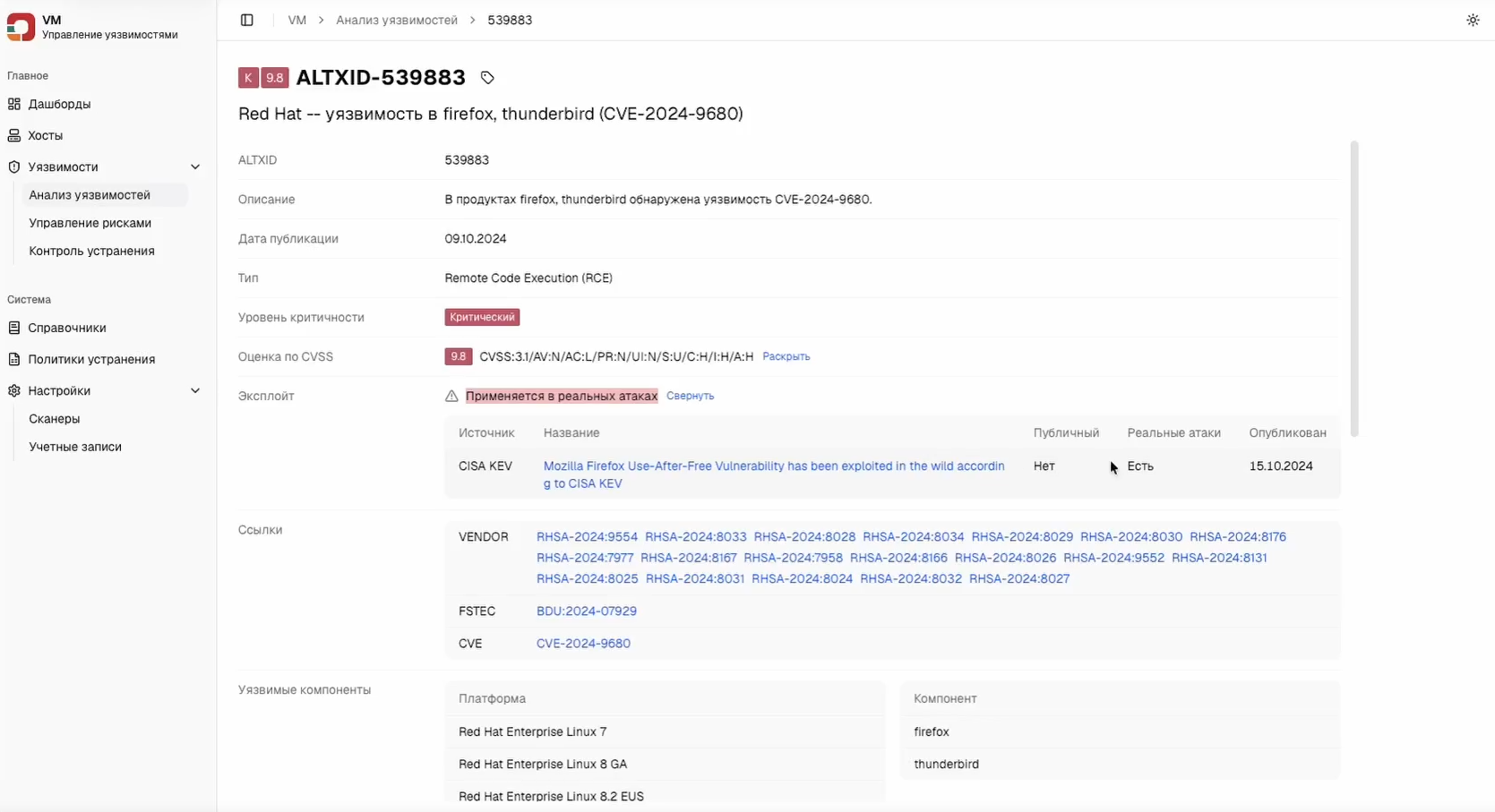
Task: Open Политики устранения page
Action: [90, 359]
